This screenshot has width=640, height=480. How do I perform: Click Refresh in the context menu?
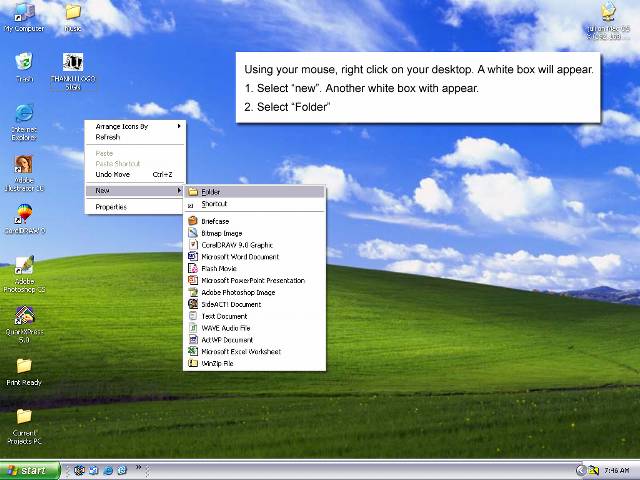pyautogui.click(x=135, y=137)
